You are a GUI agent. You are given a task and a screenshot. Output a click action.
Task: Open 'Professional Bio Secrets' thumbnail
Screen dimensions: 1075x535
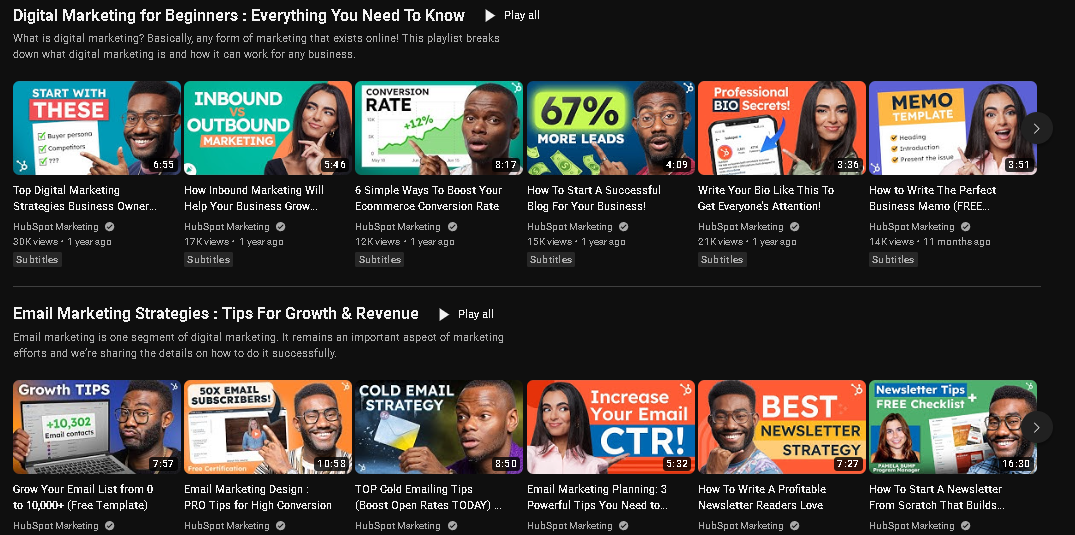click(782, 128)
